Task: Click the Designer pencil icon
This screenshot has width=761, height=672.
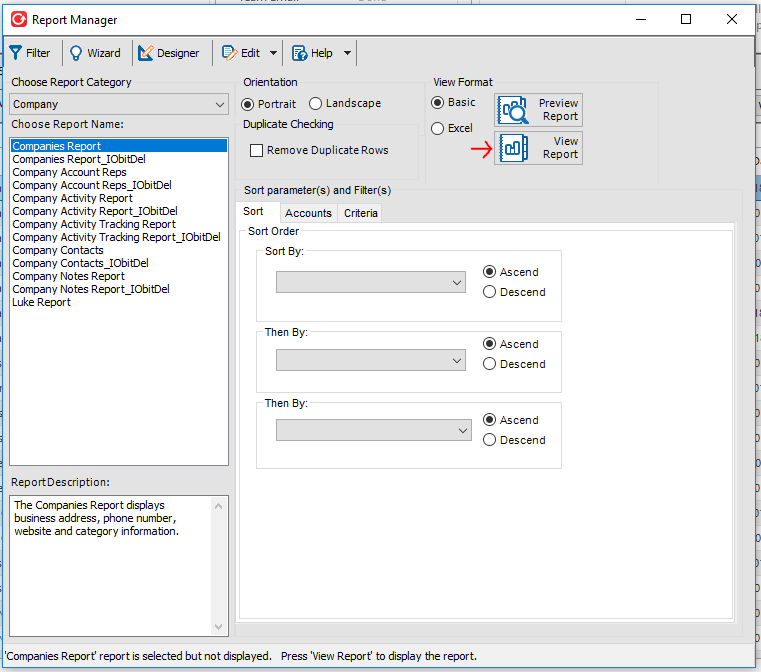Action: point(146,53)
